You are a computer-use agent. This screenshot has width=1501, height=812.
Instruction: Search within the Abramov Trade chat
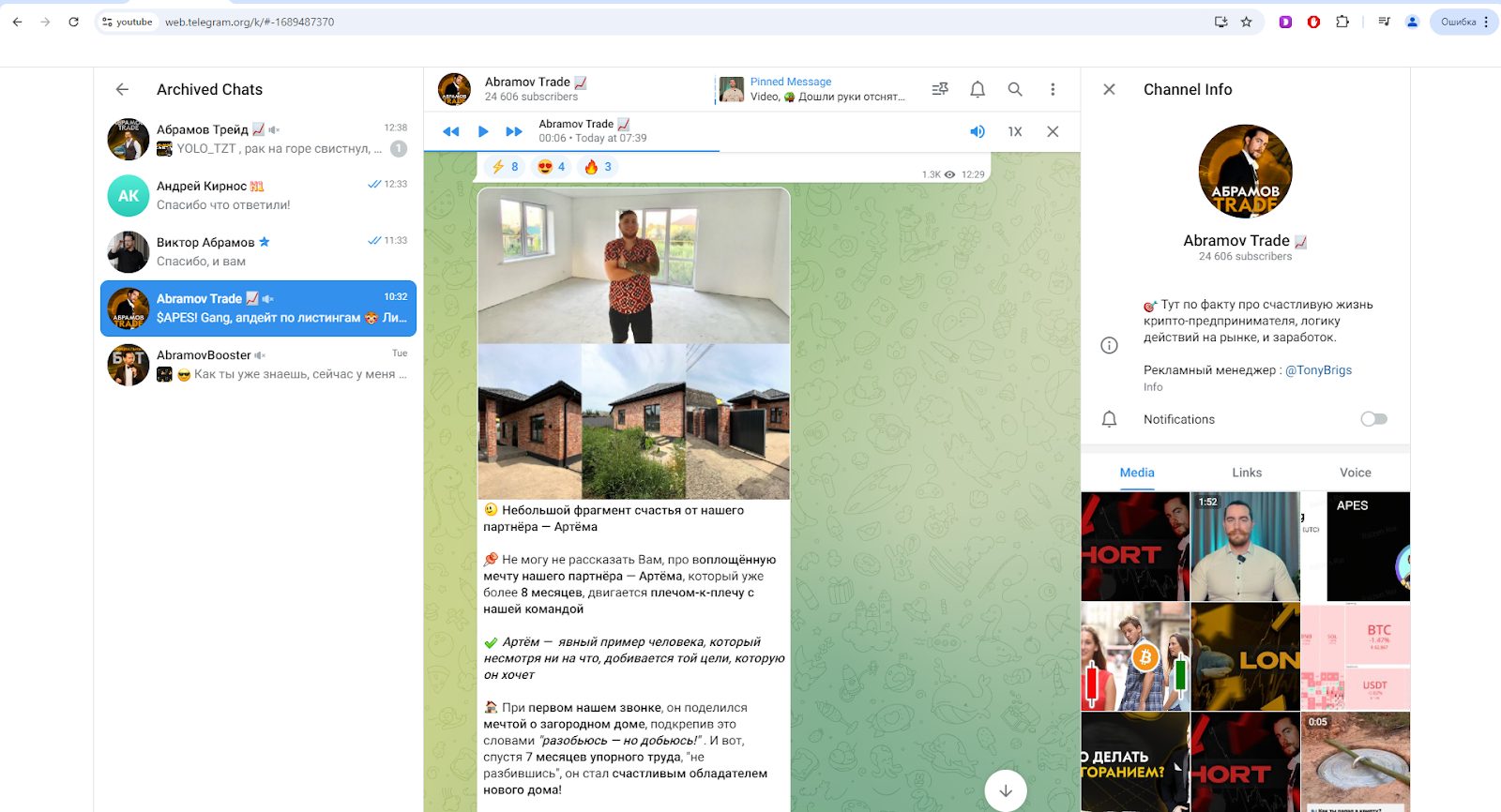[1014, 89]
